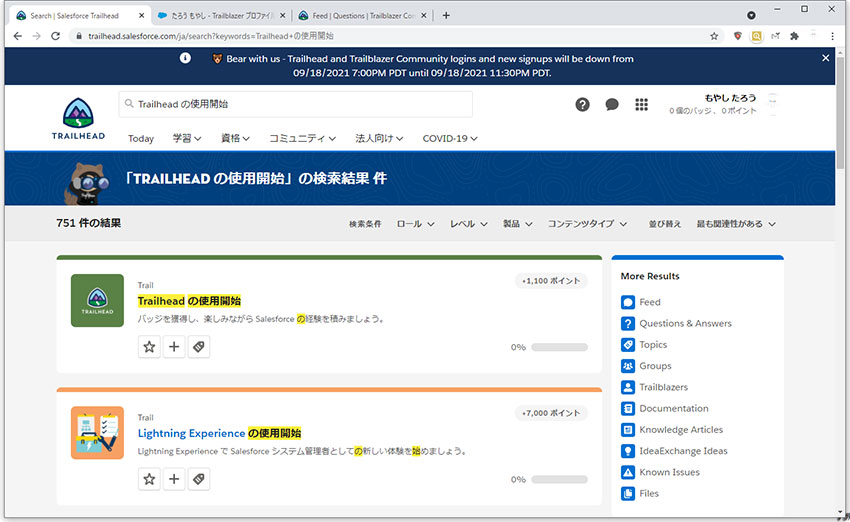Bookmark page with star in address bar
Viewport: 850px width, 522px height.
714,36
